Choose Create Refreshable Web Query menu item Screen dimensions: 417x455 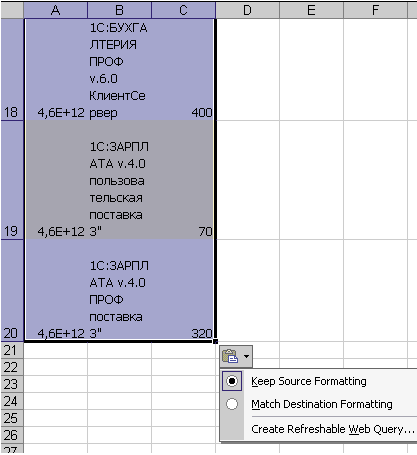[x=333, y=429]
